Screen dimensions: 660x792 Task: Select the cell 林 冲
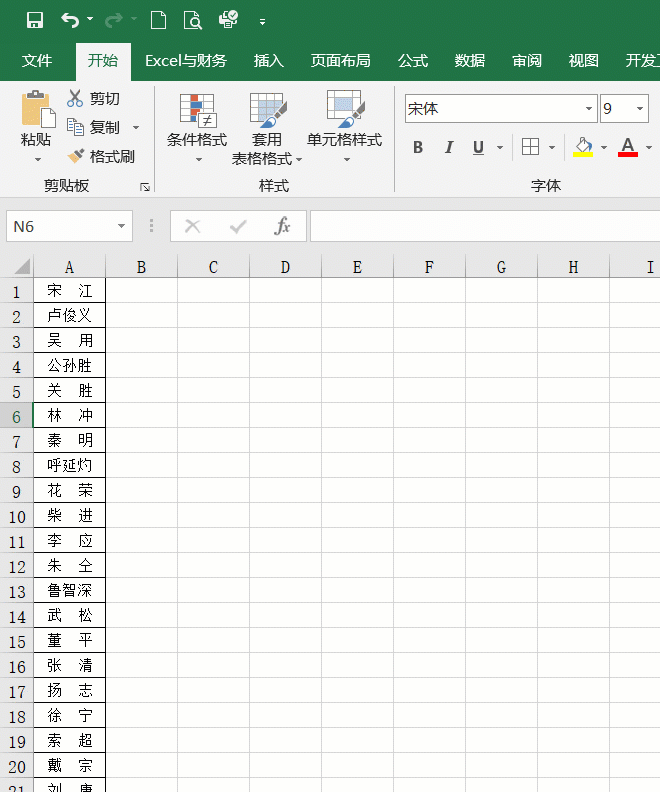pos(69,415)
